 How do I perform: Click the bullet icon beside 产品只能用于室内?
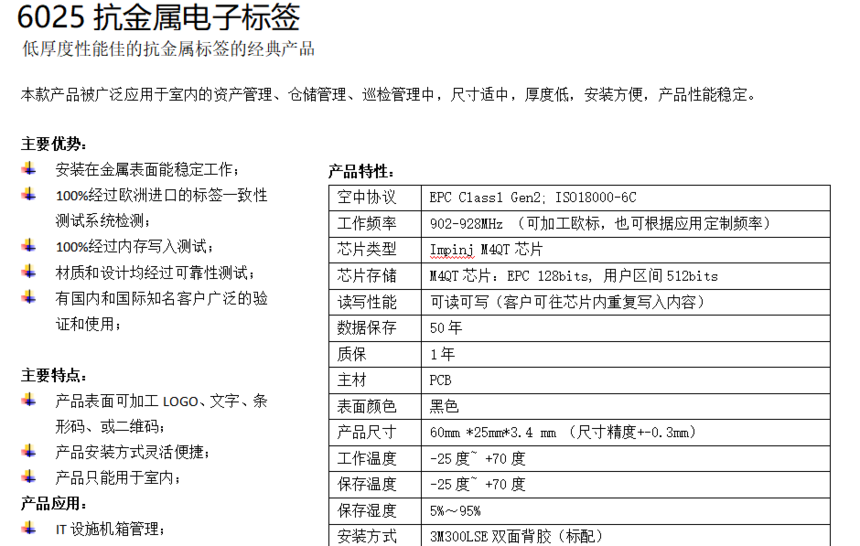[x=29, y=476]
